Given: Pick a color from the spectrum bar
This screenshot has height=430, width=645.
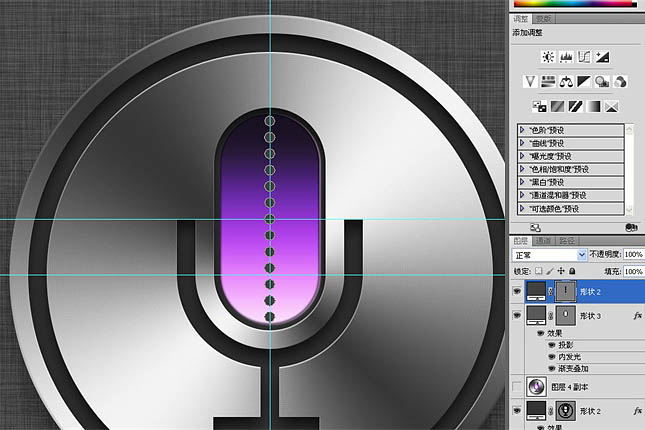Looking at the screenshot, I should [574, 4].
